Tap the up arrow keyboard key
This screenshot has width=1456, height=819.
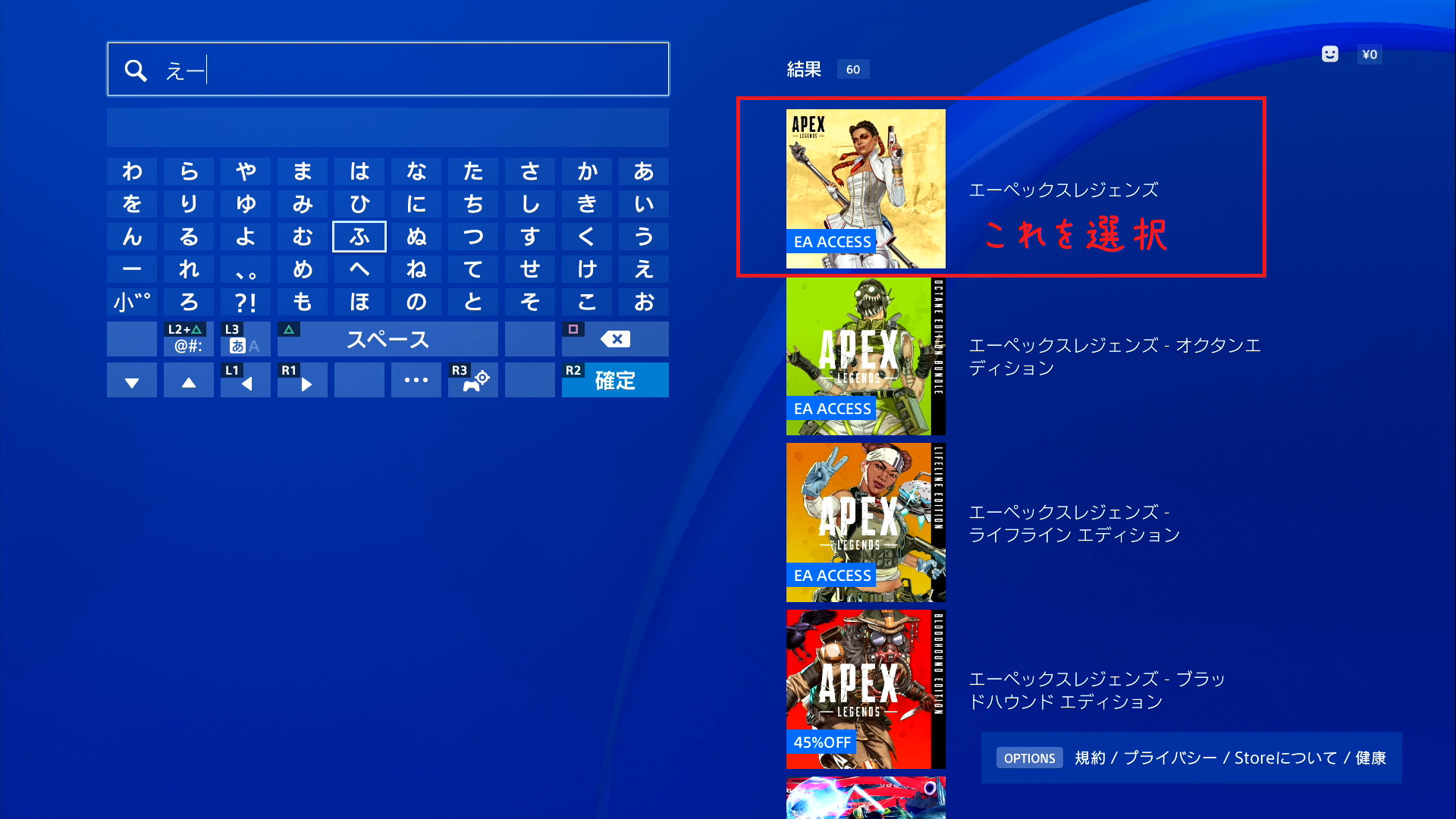[189, 380]
